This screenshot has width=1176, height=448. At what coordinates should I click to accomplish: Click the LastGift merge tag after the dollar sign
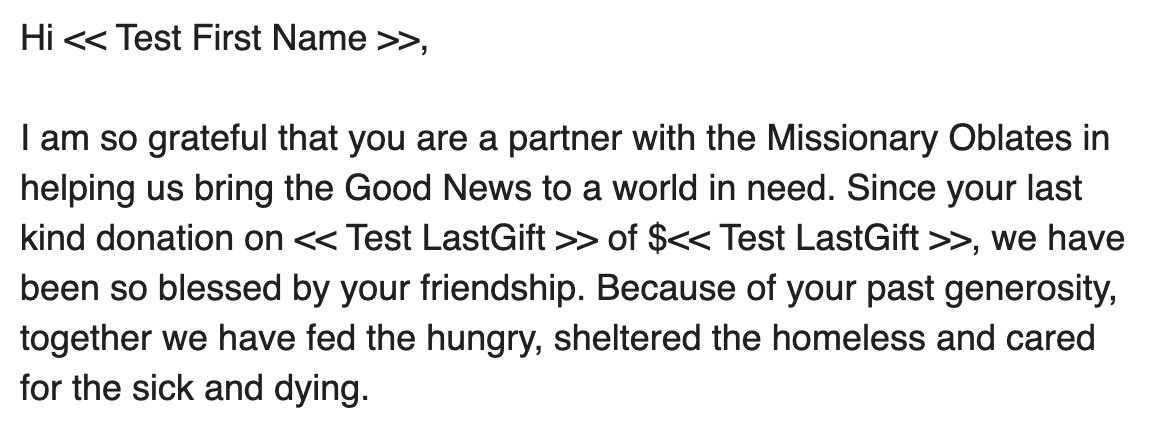826,238
